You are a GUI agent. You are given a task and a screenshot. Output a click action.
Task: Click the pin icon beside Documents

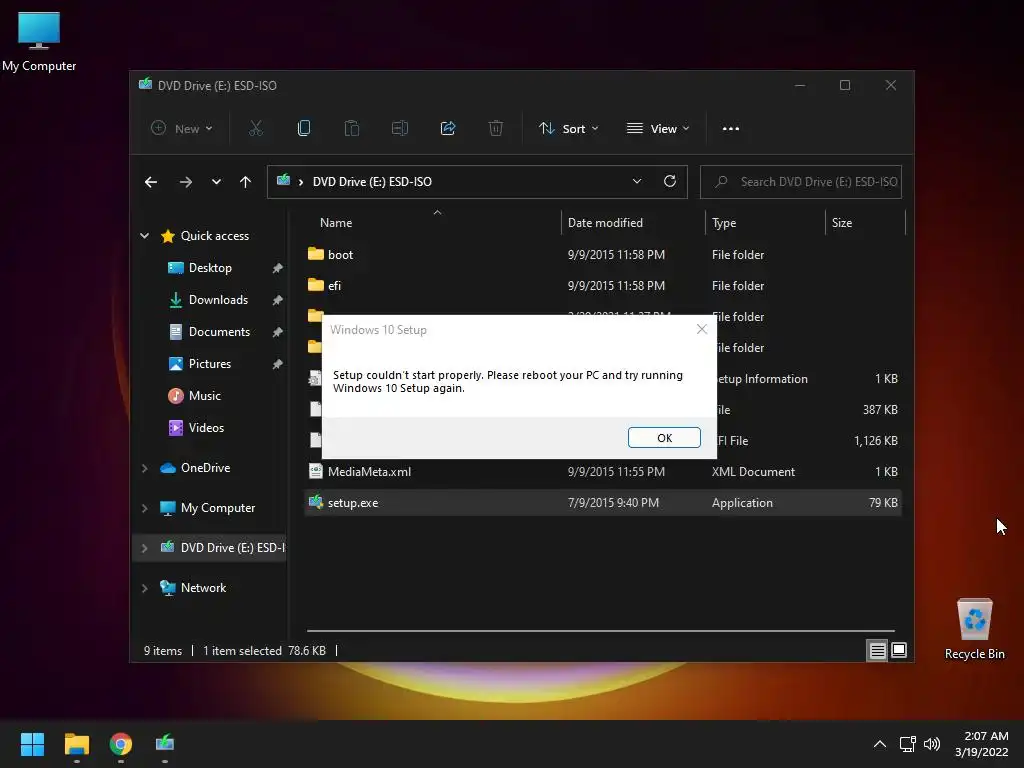pyautogui.click(x=278, y=332)
